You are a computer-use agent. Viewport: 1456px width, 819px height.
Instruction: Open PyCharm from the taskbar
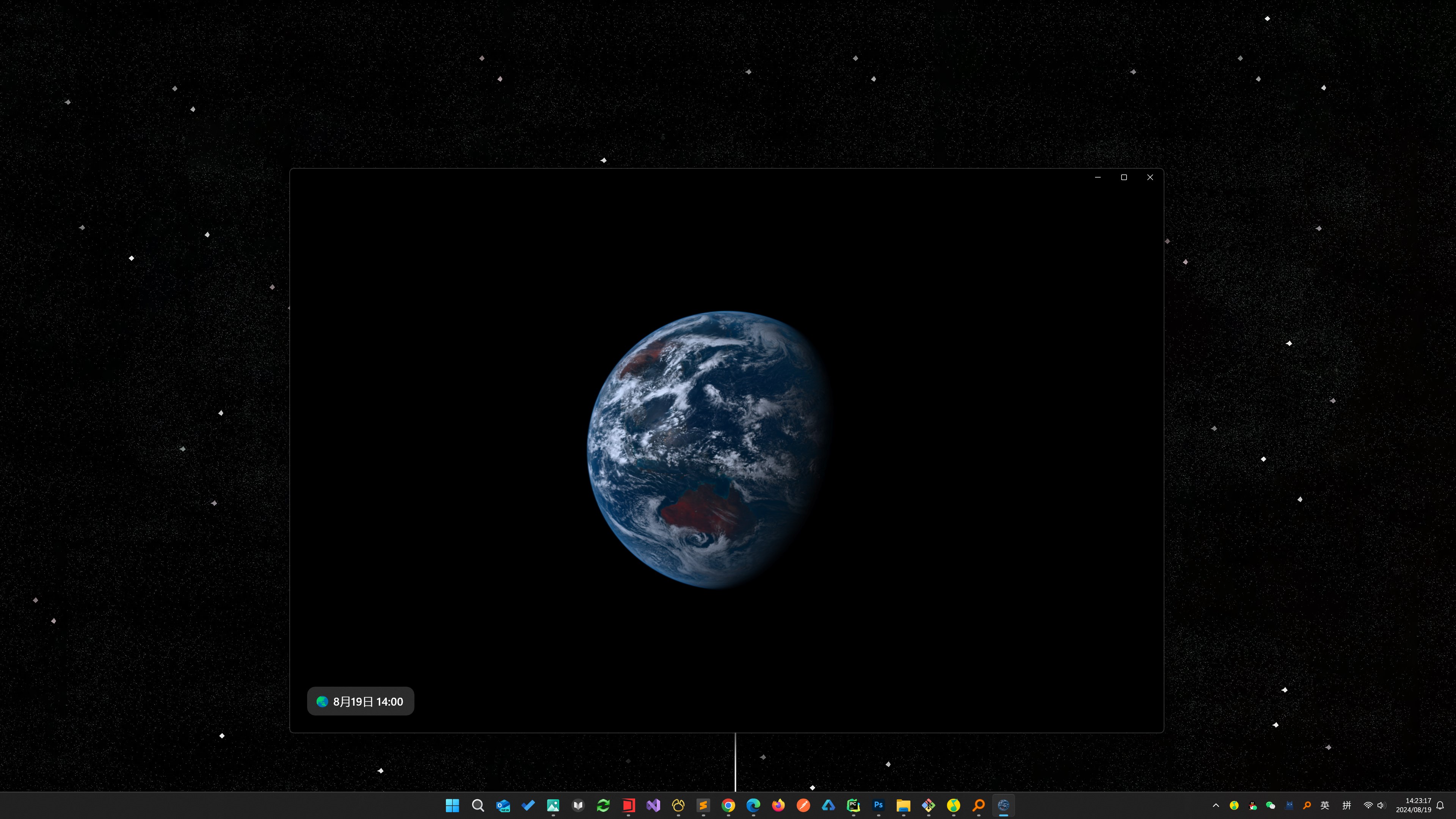(853, 805)
